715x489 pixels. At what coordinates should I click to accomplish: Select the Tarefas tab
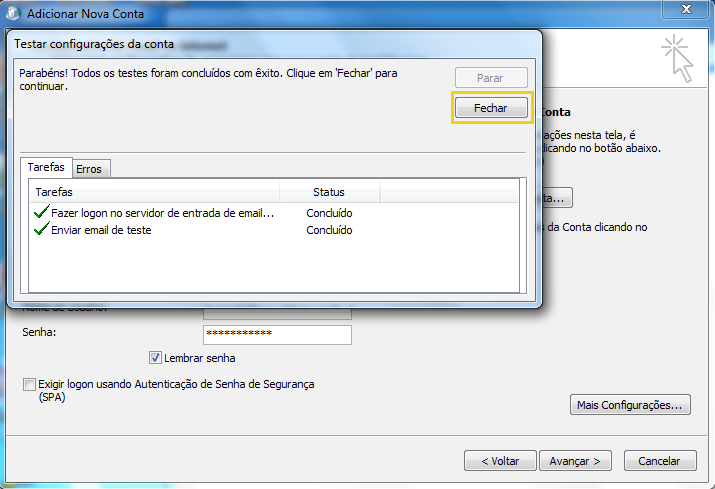(x=46, y=168)
